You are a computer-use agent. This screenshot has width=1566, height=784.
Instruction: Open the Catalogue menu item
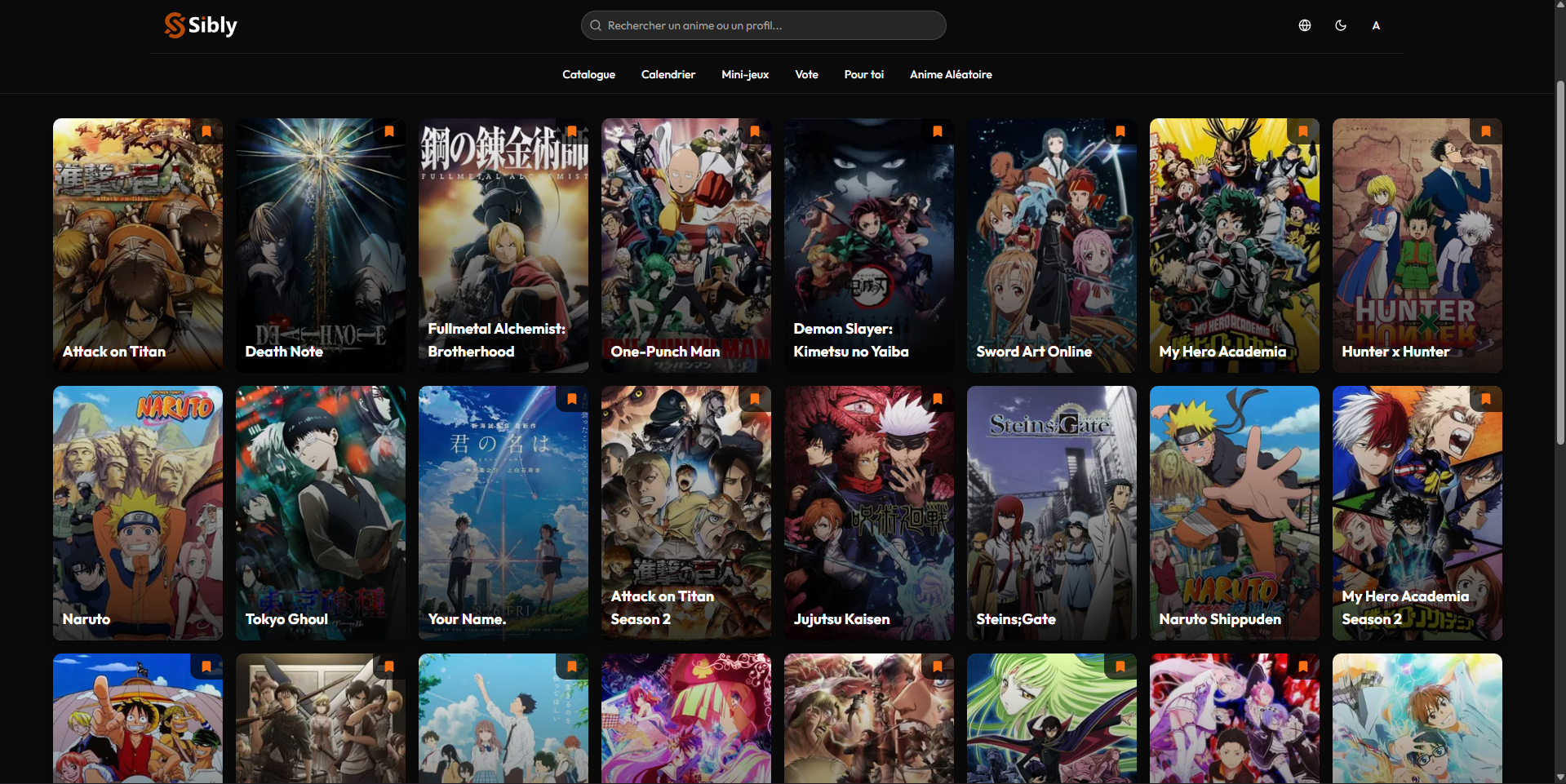click(x=588, y=74)
